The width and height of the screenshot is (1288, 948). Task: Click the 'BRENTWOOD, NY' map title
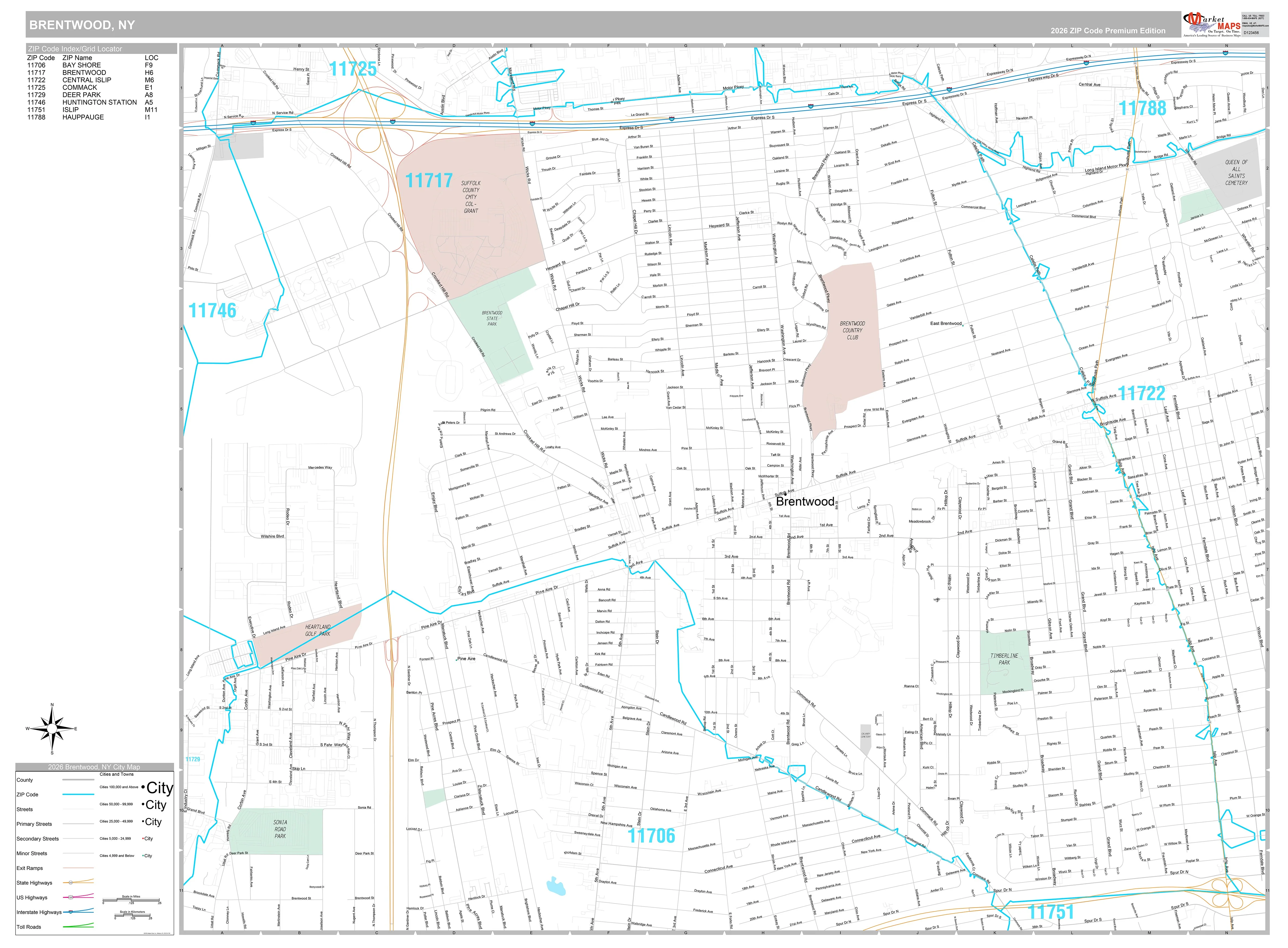pyautogui.click(x=82, y=25)
